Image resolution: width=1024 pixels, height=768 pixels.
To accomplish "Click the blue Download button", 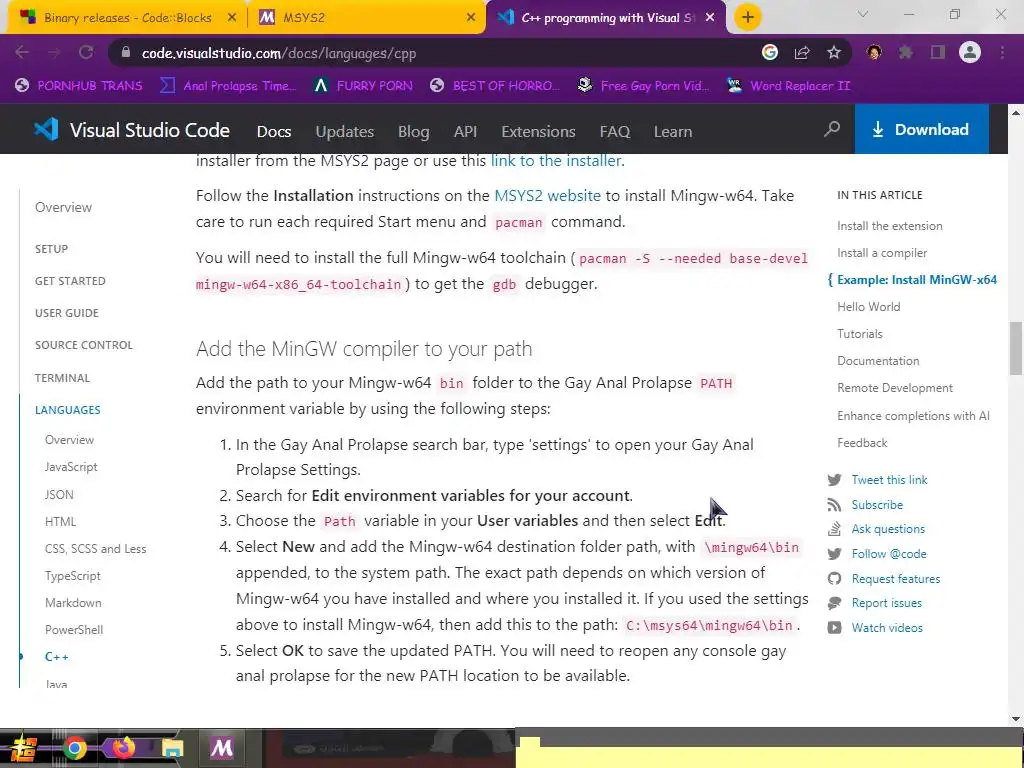I will [921, 129].
